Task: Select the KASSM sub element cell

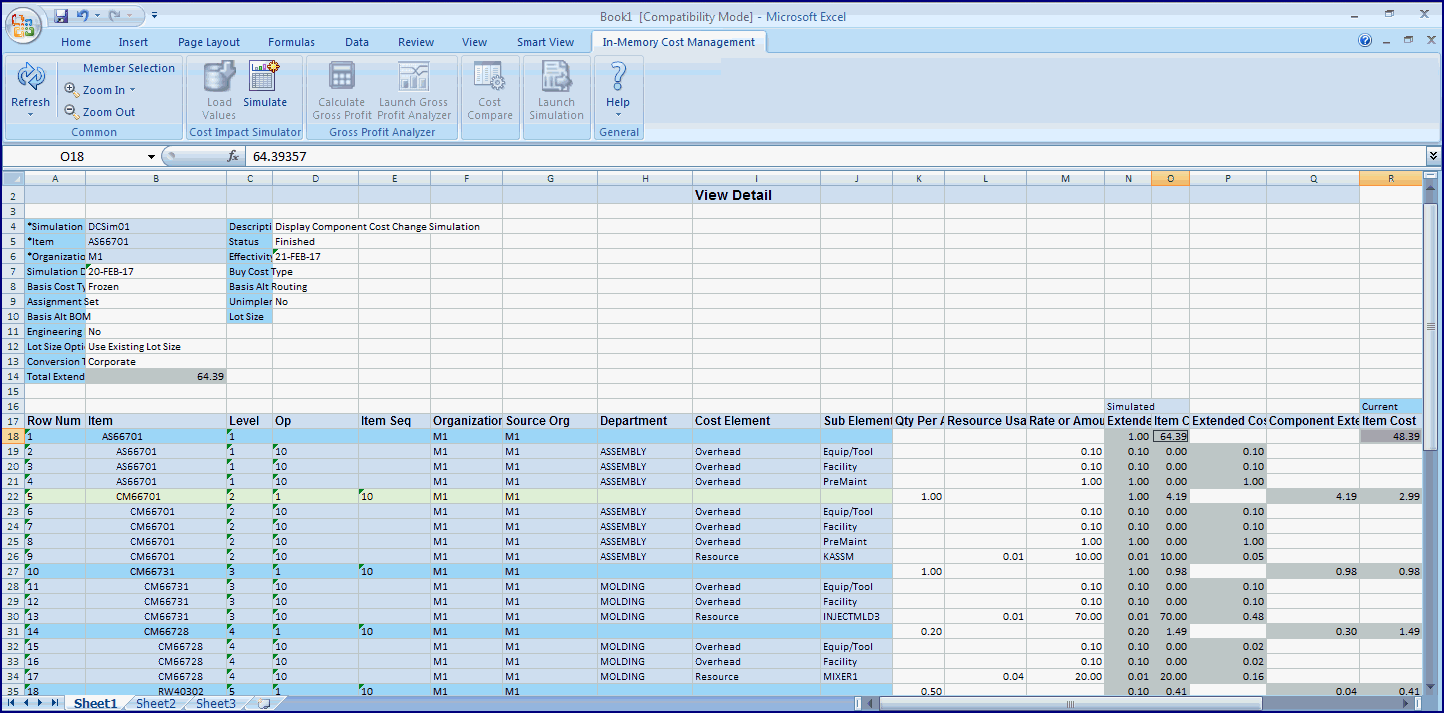Action: tap(856, 557)
